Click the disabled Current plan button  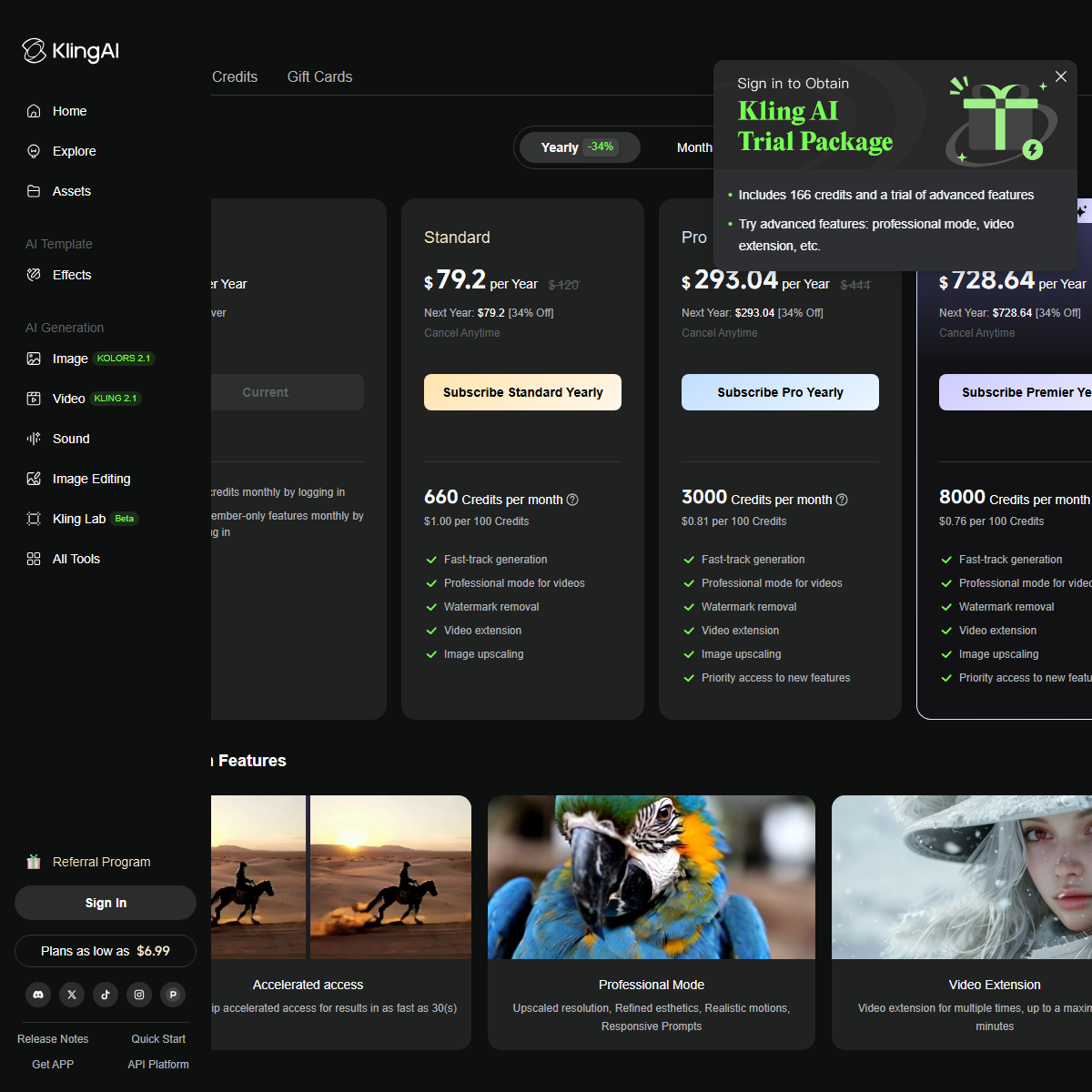click(x=288, y=392)
